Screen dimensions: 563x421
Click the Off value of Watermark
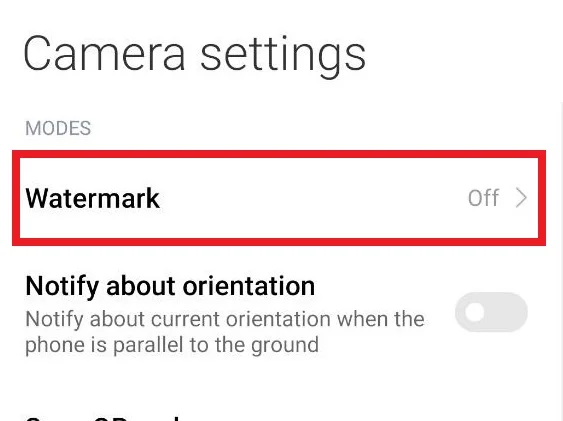[x=483, y=198]
